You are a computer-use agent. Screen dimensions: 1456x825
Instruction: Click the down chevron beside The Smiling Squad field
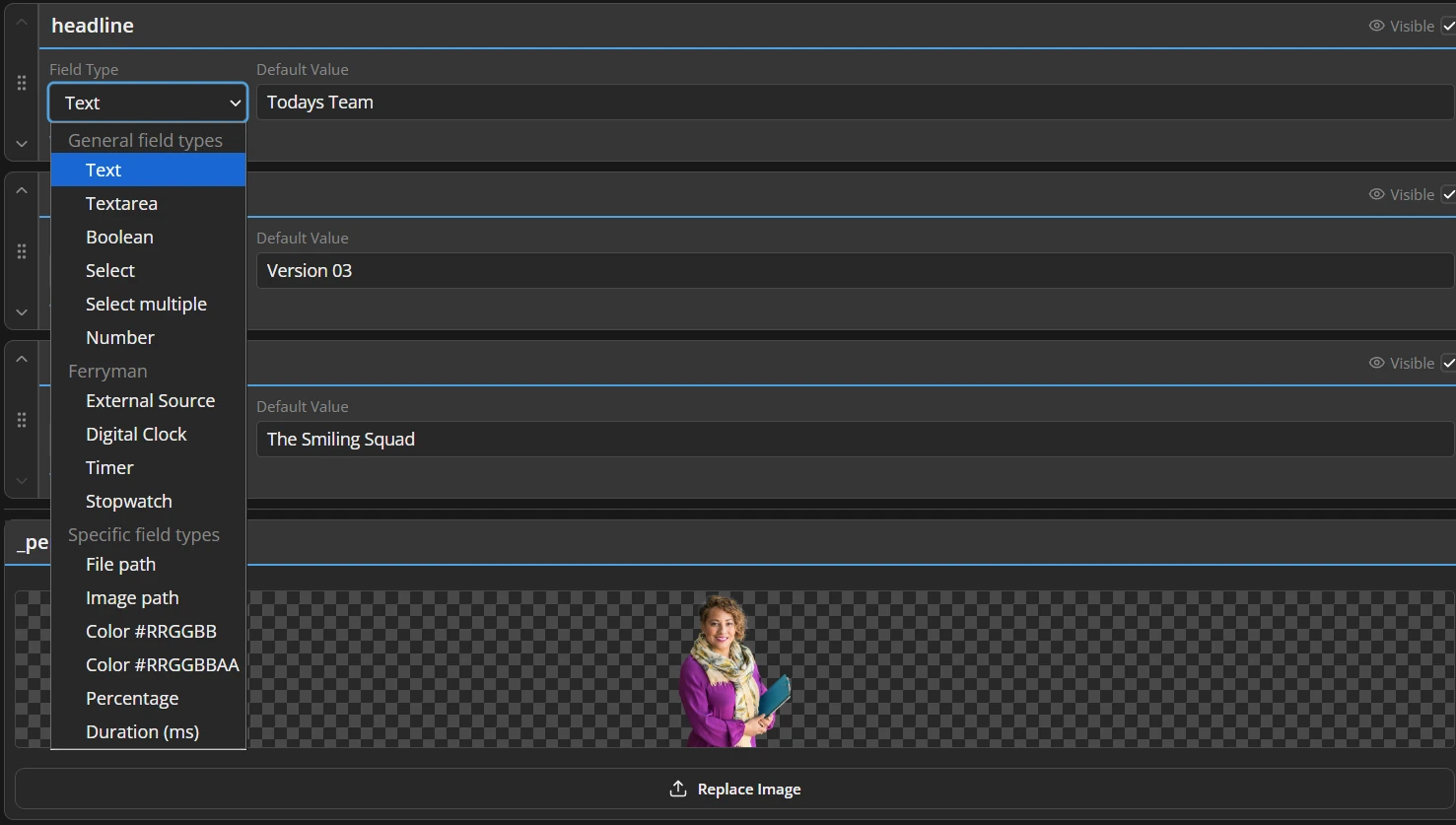22,481
